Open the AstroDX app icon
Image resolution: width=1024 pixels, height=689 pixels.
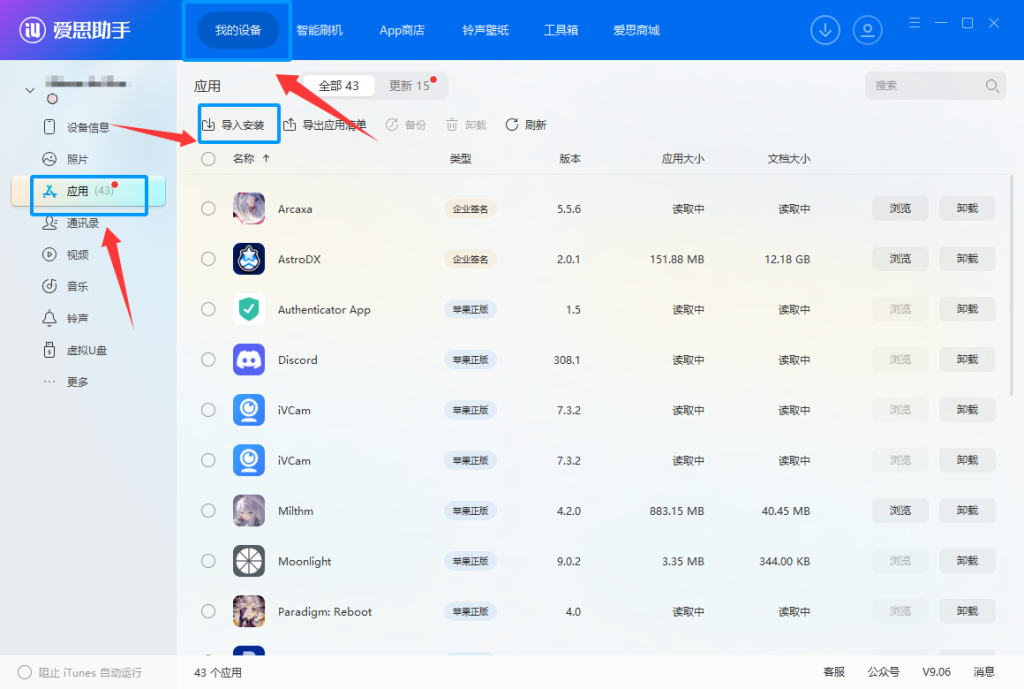(249, 259)
